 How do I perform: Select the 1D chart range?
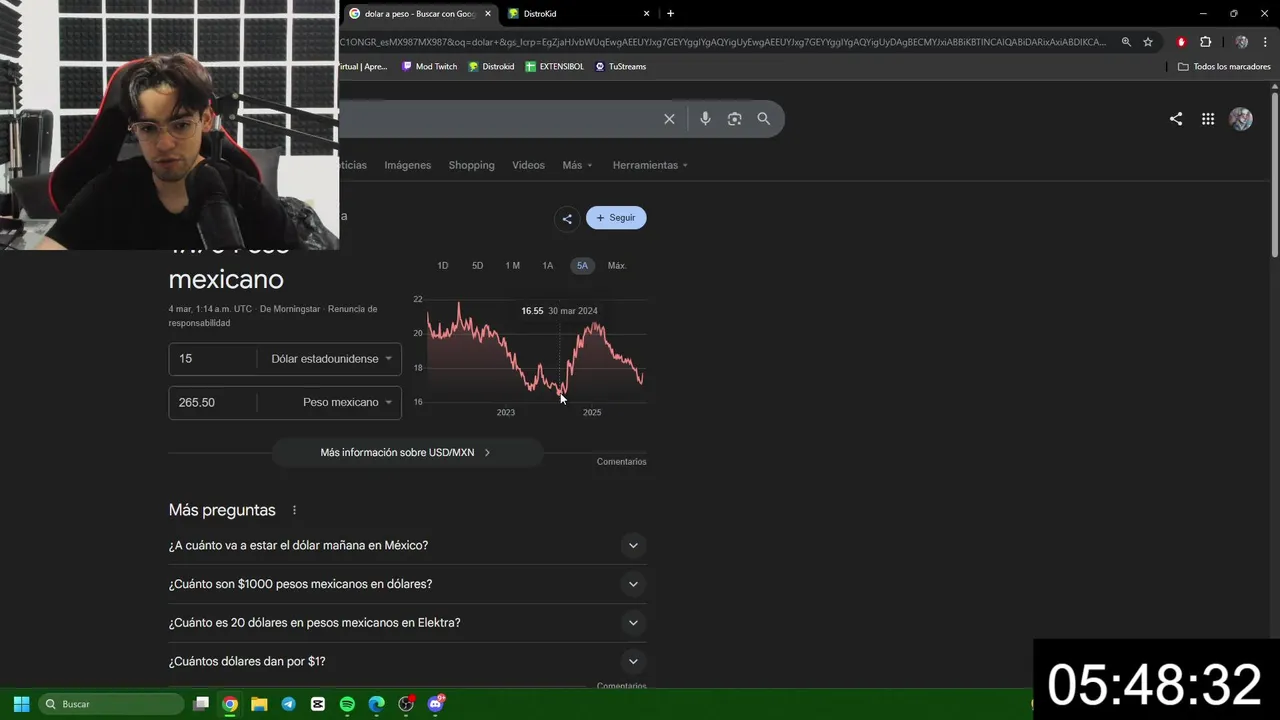[443, 266]
